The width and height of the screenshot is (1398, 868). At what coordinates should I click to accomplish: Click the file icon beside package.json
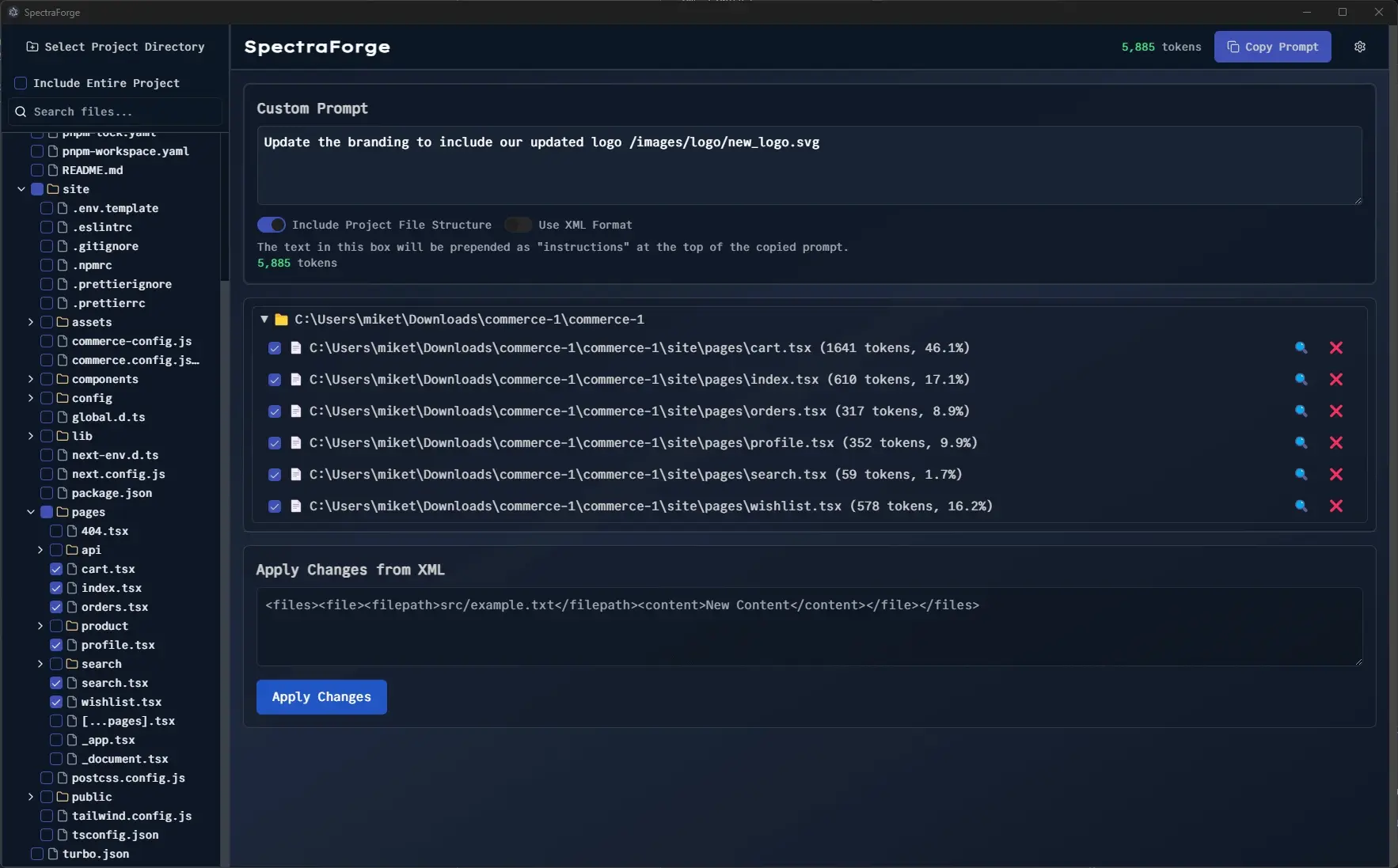(x=63, y=493)
